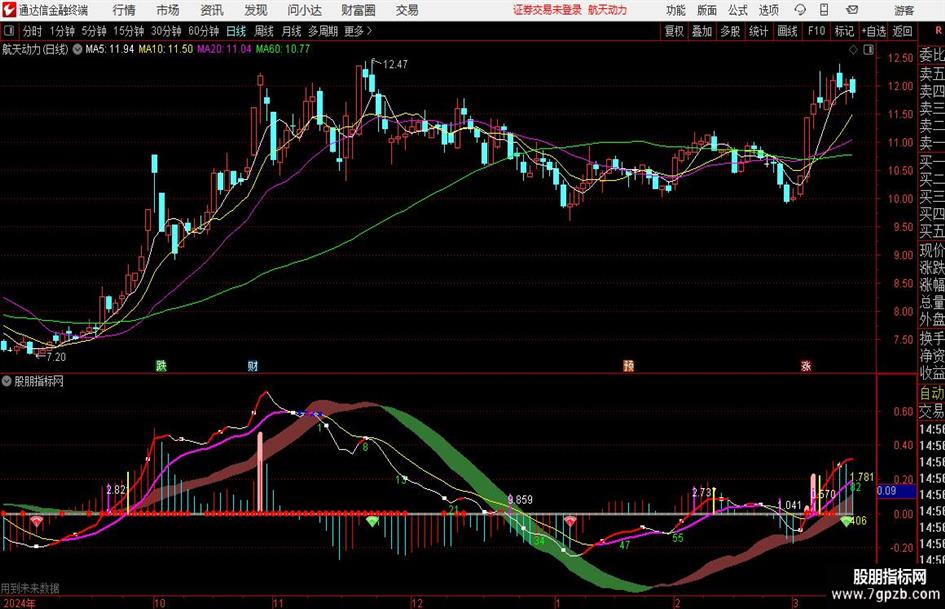
Task: Click the MA5: 11.94 indicator label
Action: (110, 49)
